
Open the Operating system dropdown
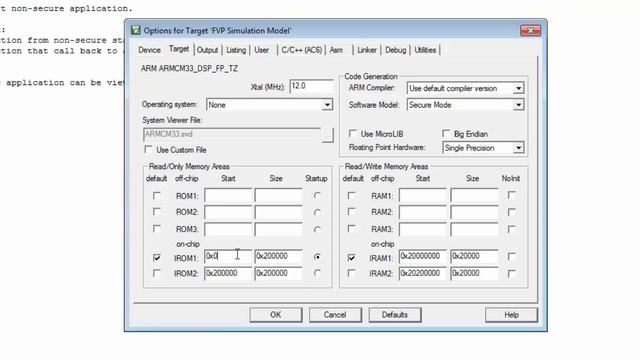(x=327, y=105)
